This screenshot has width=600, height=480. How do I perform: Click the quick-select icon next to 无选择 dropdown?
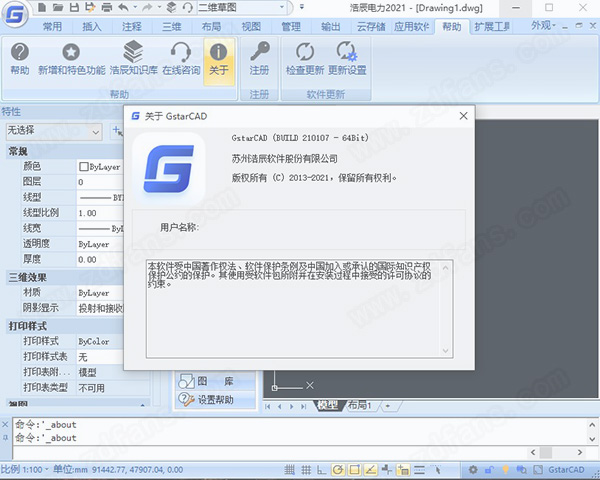(x=117, y=131)
